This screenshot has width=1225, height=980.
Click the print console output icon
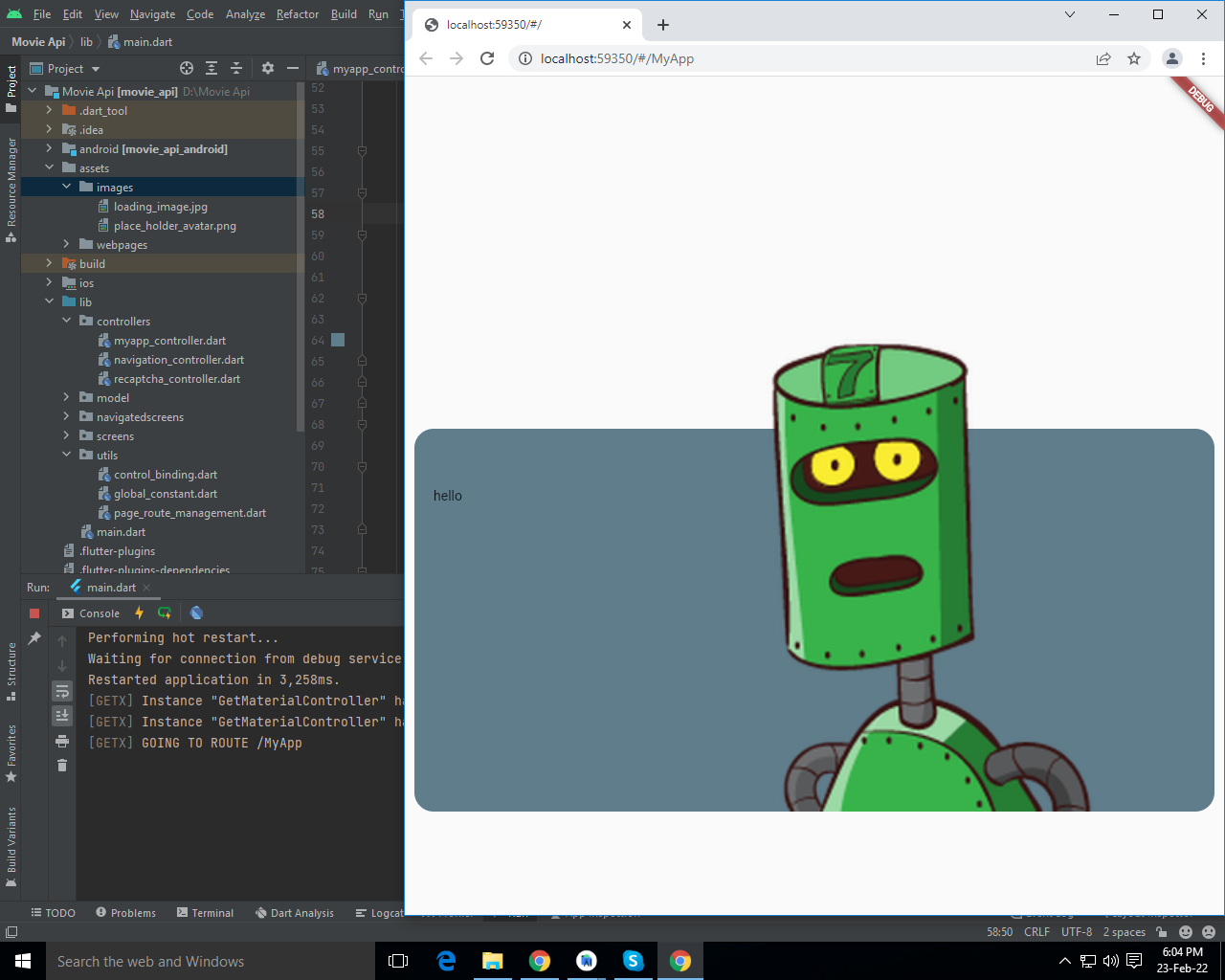(62, 741)
